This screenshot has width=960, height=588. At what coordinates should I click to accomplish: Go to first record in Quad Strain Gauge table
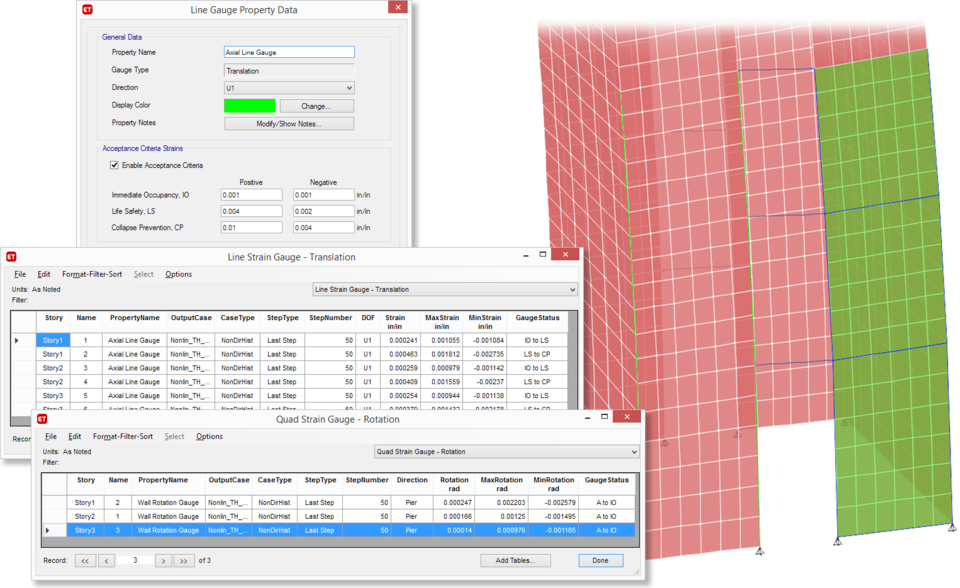85,561
